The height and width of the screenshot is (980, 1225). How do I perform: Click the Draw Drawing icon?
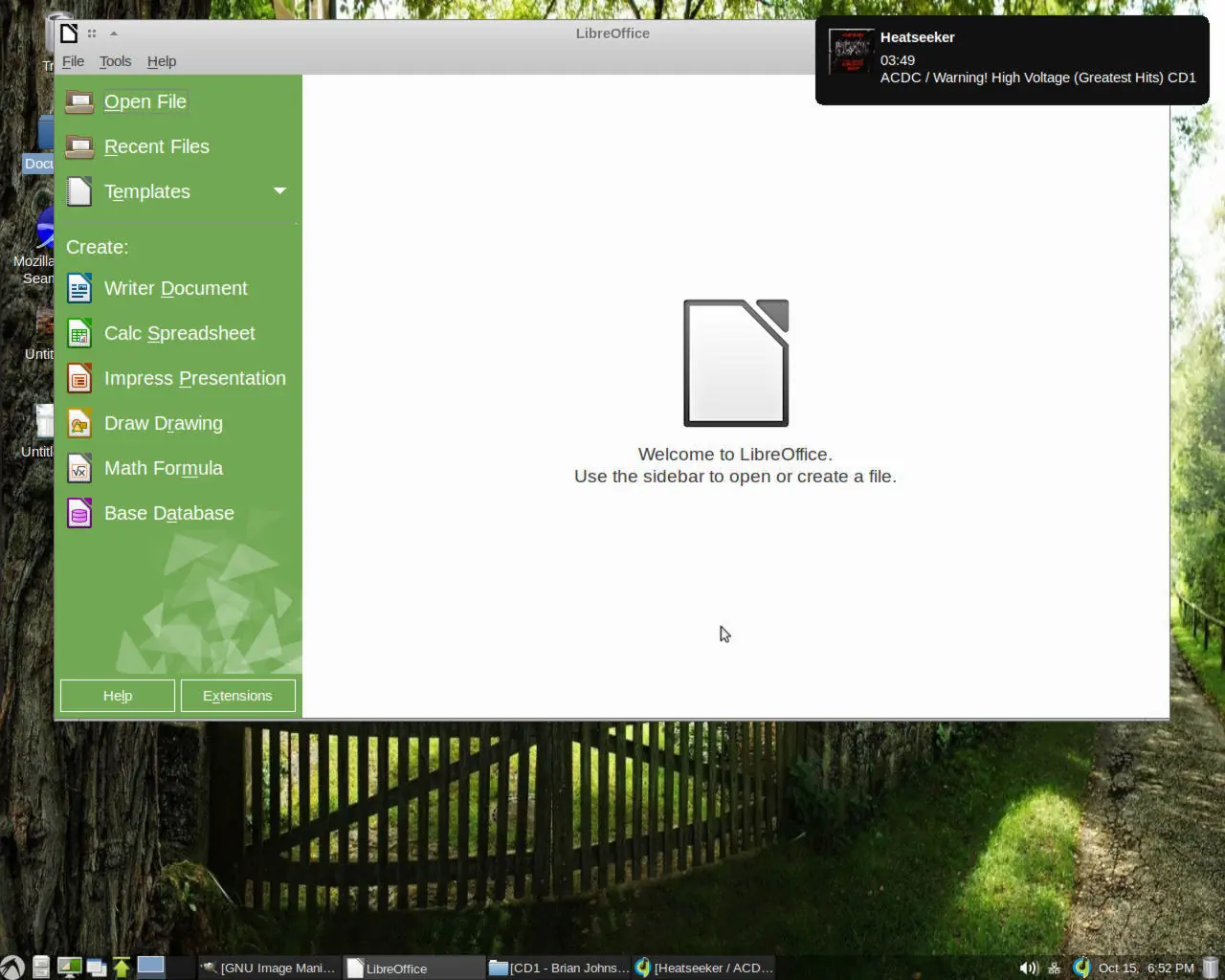point(79,423)
